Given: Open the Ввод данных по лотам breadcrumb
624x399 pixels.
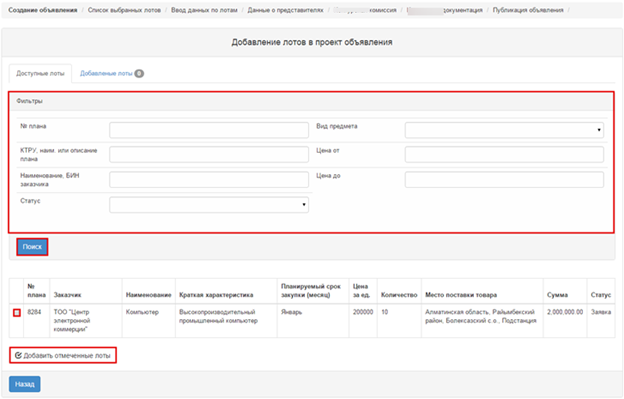Looking at the screenshot, I should tap(204, 10).
